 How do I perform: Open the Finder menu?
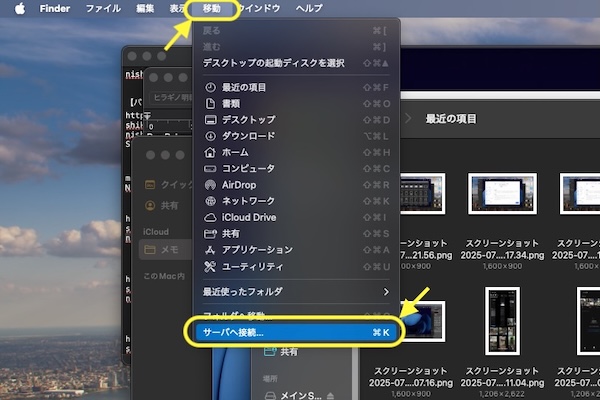[55, 8]
